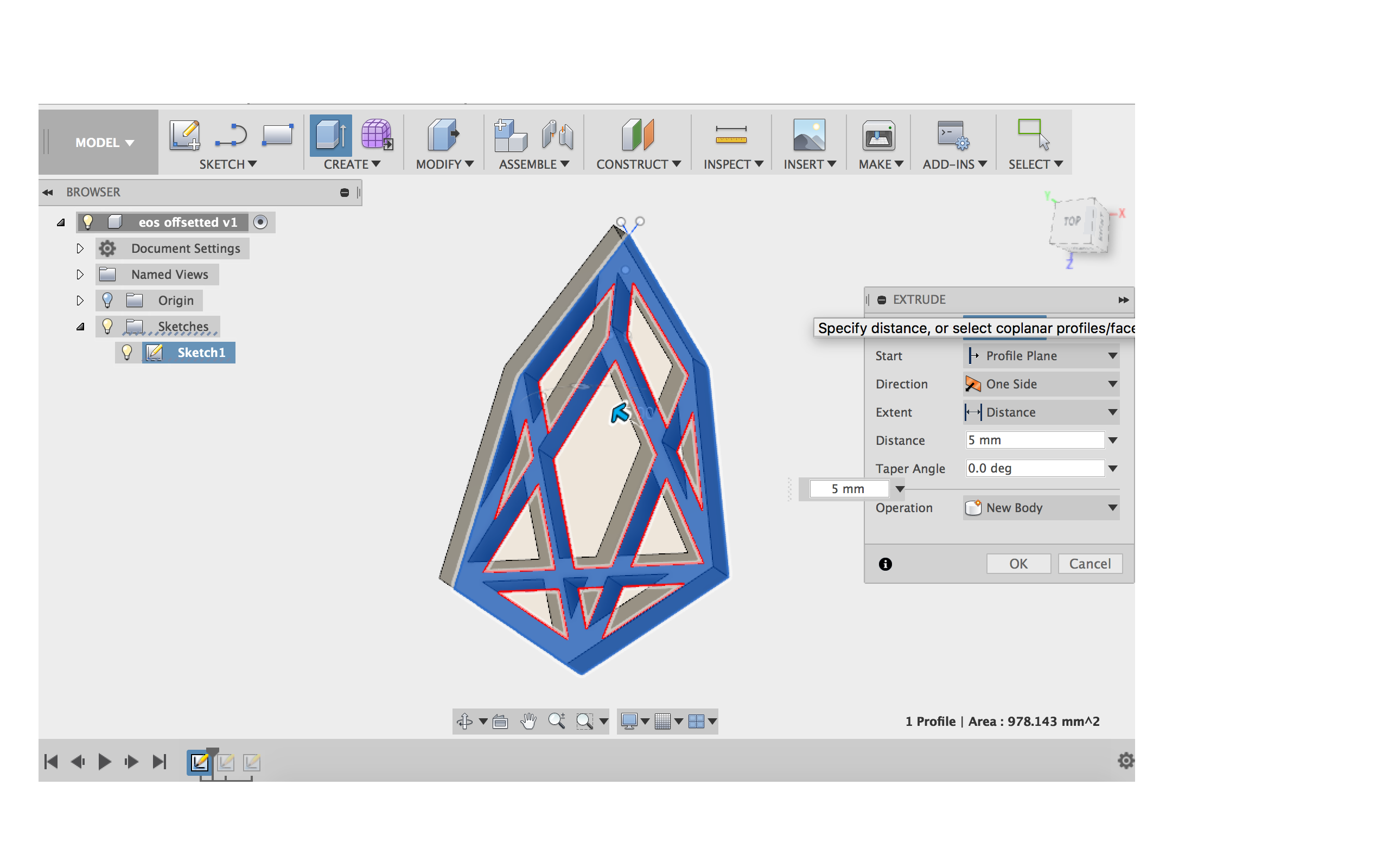Jump to timeline end
This screenshot has height=868, width=1389.
click(x=159, y=762)
